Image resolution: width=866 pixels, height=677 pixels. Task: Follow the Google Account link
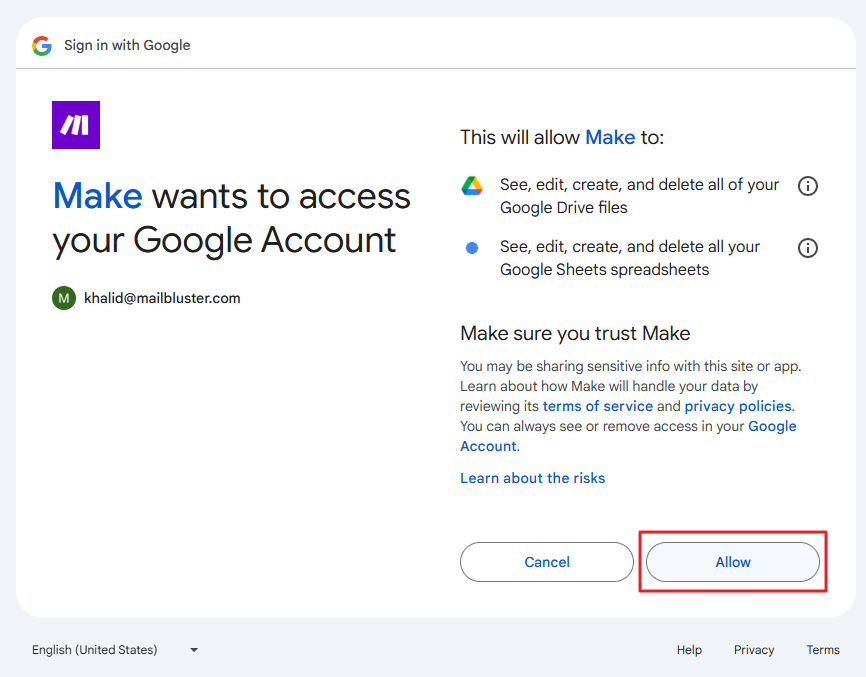pyautogui.click(x=772, y=426)
